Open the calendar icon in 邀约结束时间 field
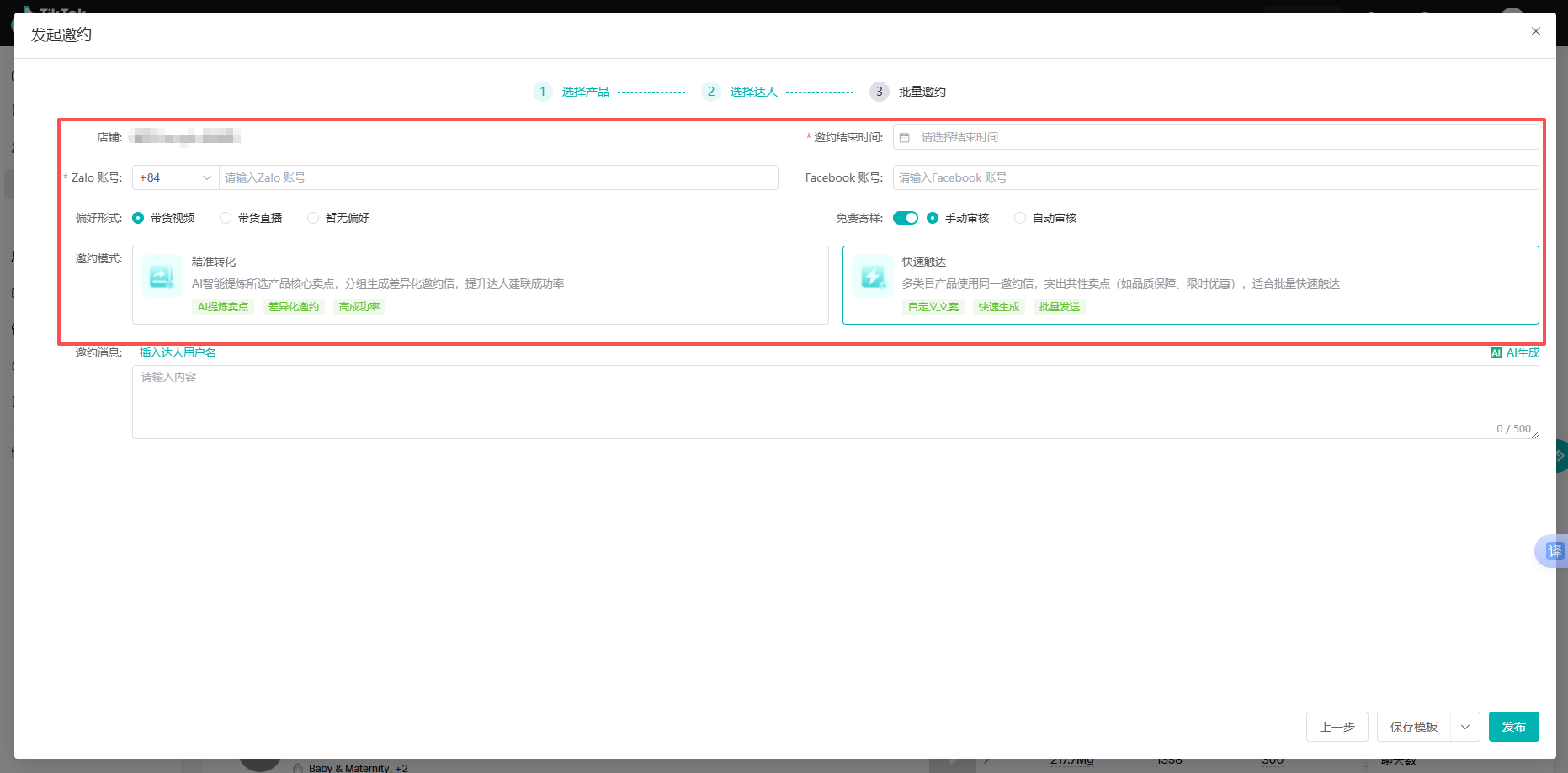1568x773 pixels. [905, 136]
